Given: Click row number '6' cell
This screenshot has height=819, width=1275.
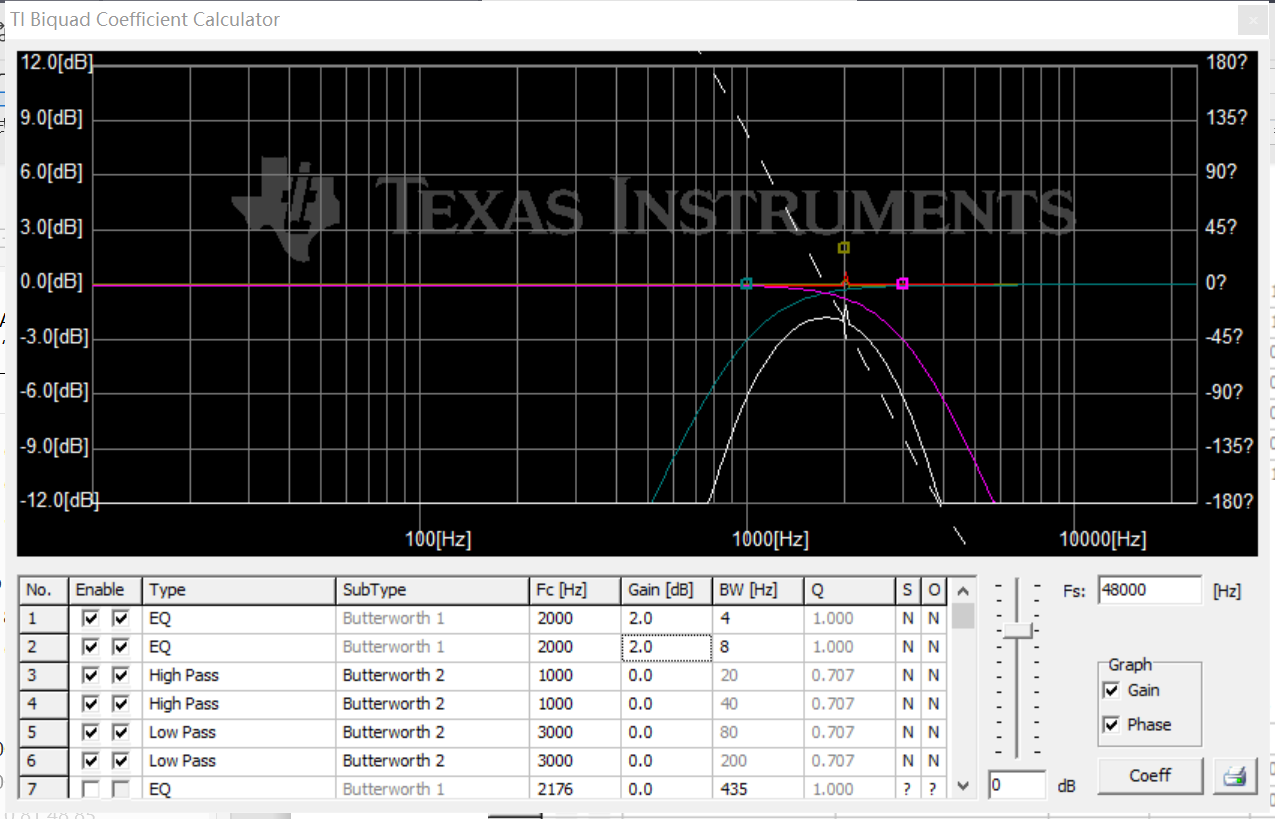Looking at the screenshot, I should tap(44, 761).
